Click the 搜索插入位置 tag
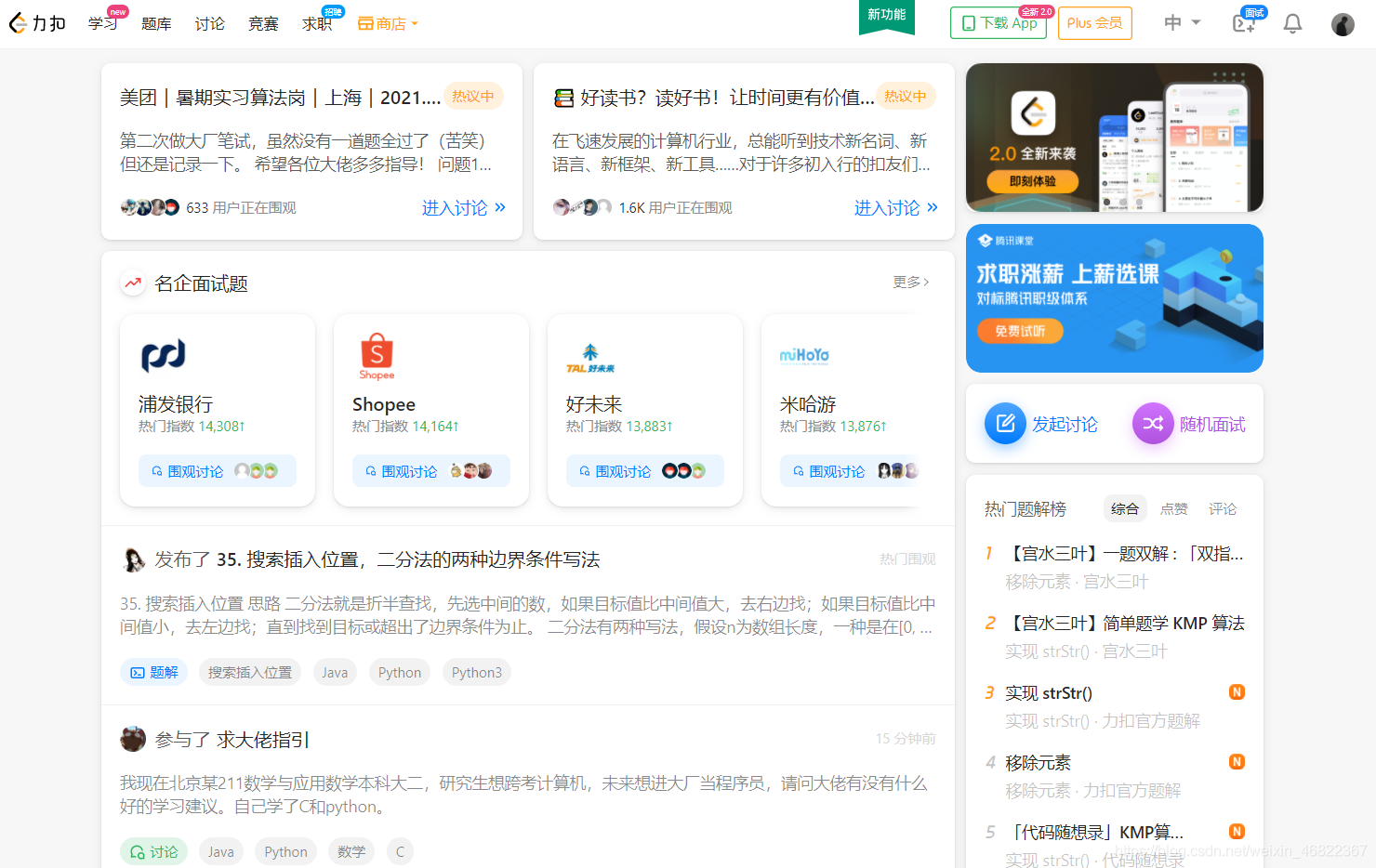 [250, 672]
